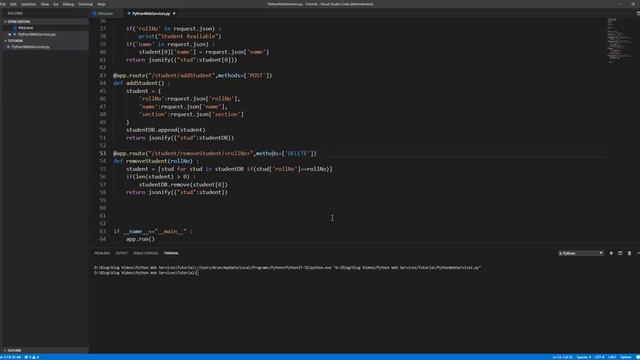640x360 pixels.
Task: Open the Go menu
Action: [56, 4]
